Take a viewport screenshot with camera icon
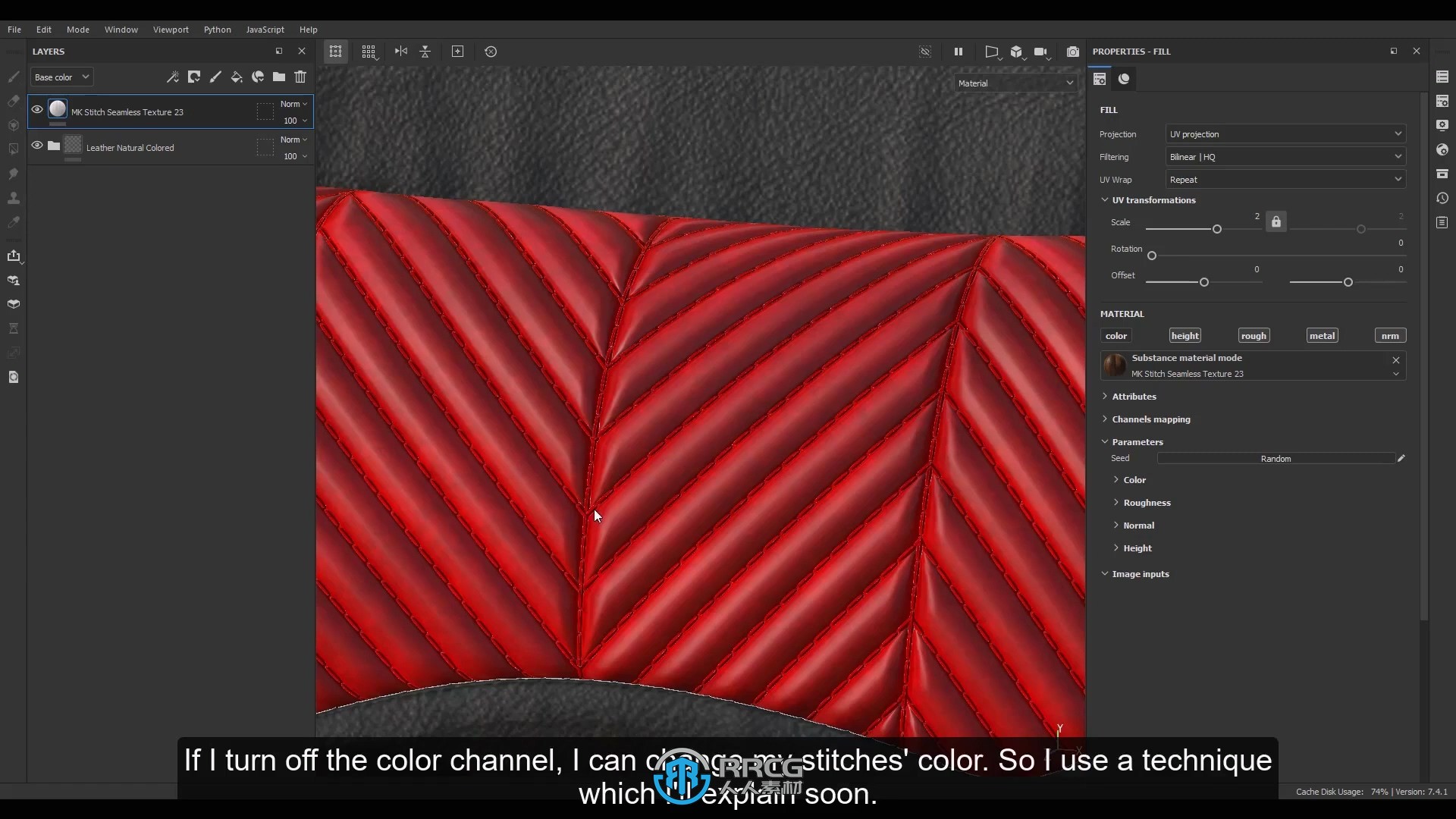 [1073, 52]
